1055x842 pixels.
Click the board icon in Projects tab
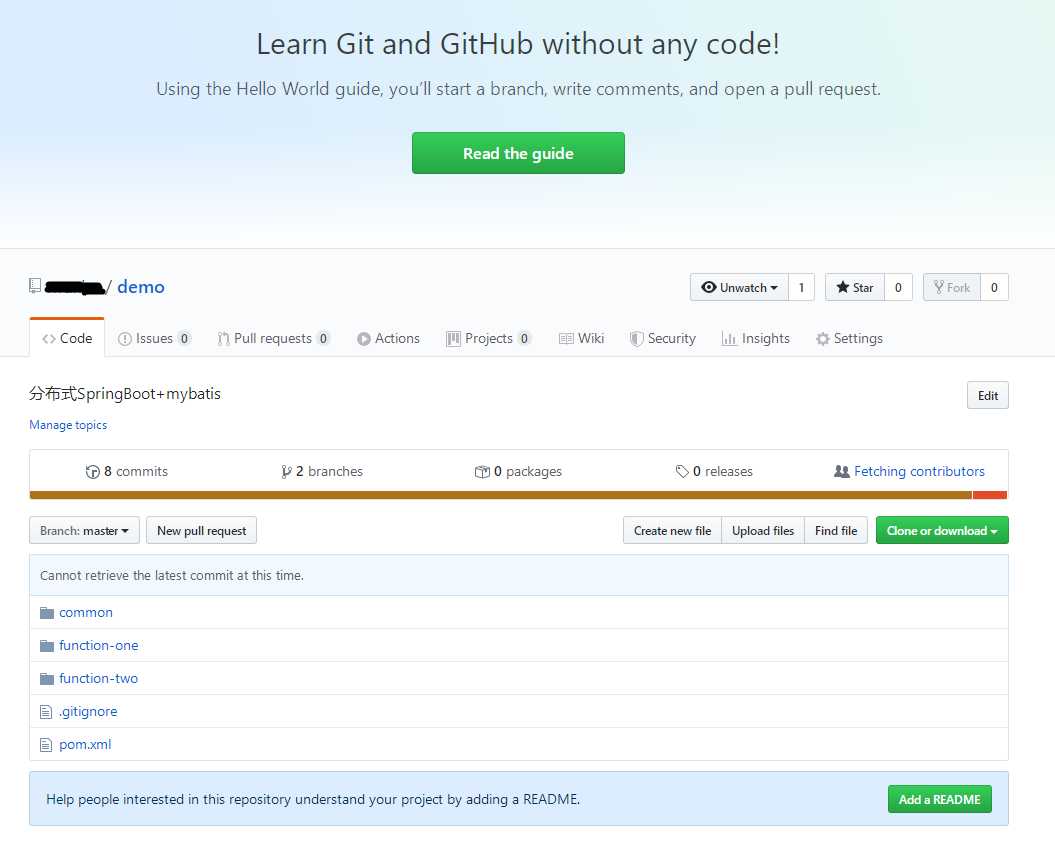[453, 339]
